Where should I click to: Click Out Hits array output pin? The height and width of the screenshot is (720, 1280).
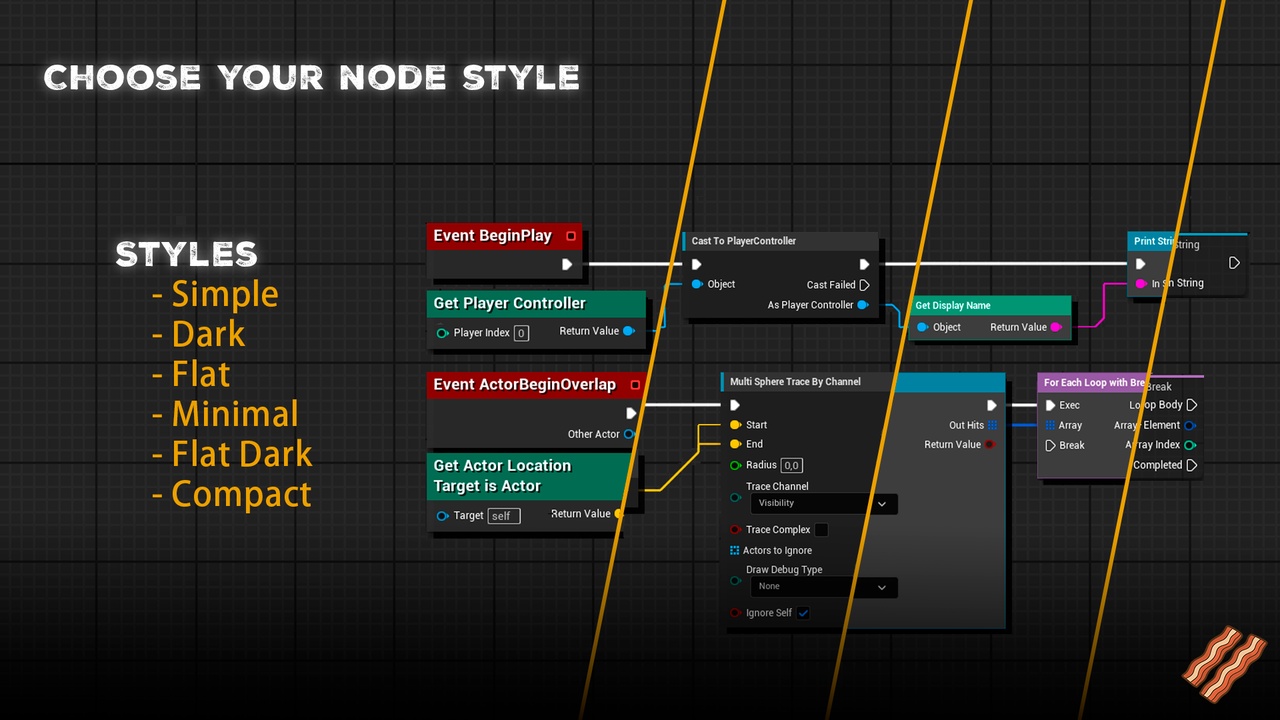[x=992, y=425]
